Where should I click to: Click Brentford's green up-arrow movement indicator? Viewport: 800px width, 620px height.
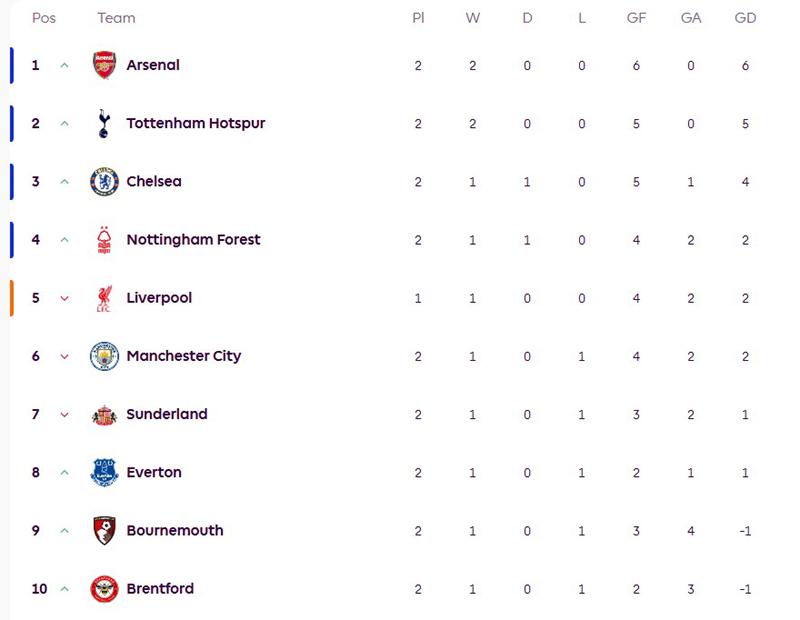point(65,590)
